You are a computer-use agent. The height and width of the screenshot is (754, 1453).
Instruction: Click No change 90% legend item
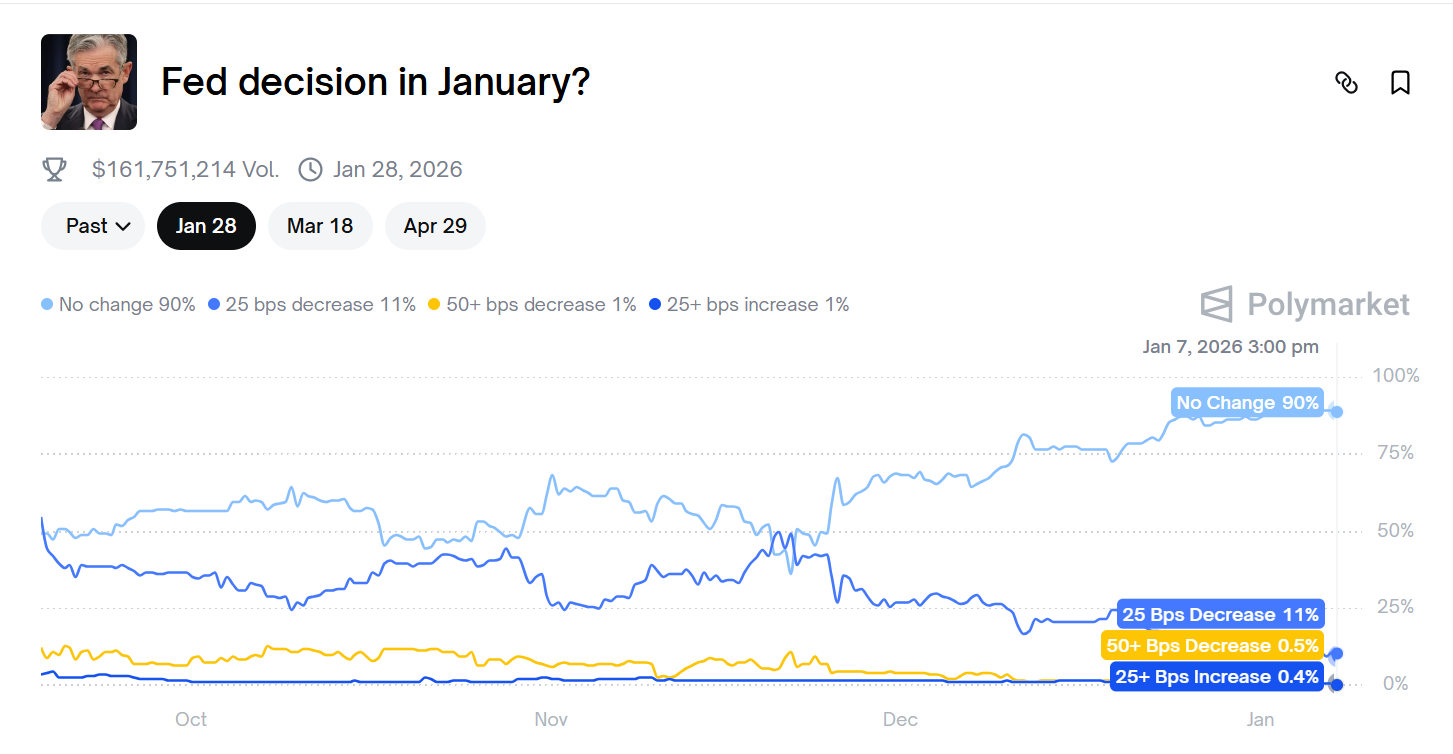click(119, 305)
